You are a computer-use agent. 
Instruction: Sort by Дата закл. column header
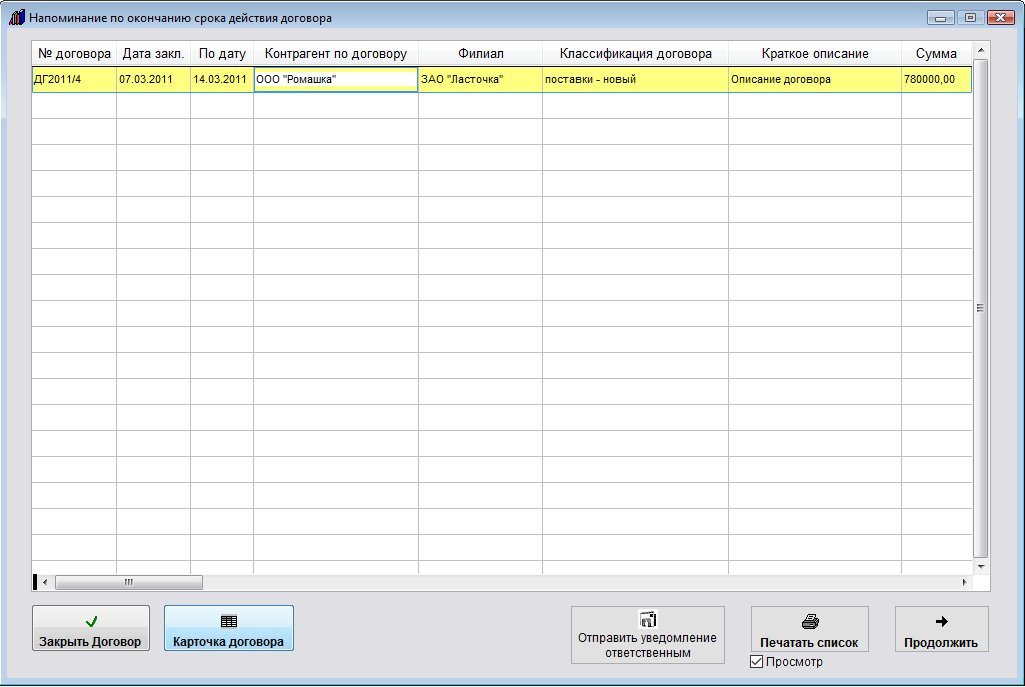pyautogui.click(x=153, y=53)
